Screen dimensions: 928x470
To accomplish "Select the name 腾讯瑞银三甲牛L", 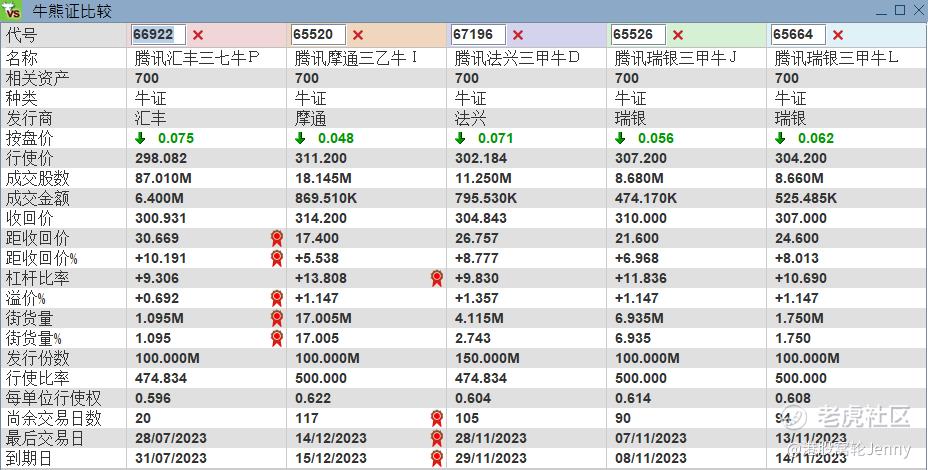I will [x=837, y=58].
